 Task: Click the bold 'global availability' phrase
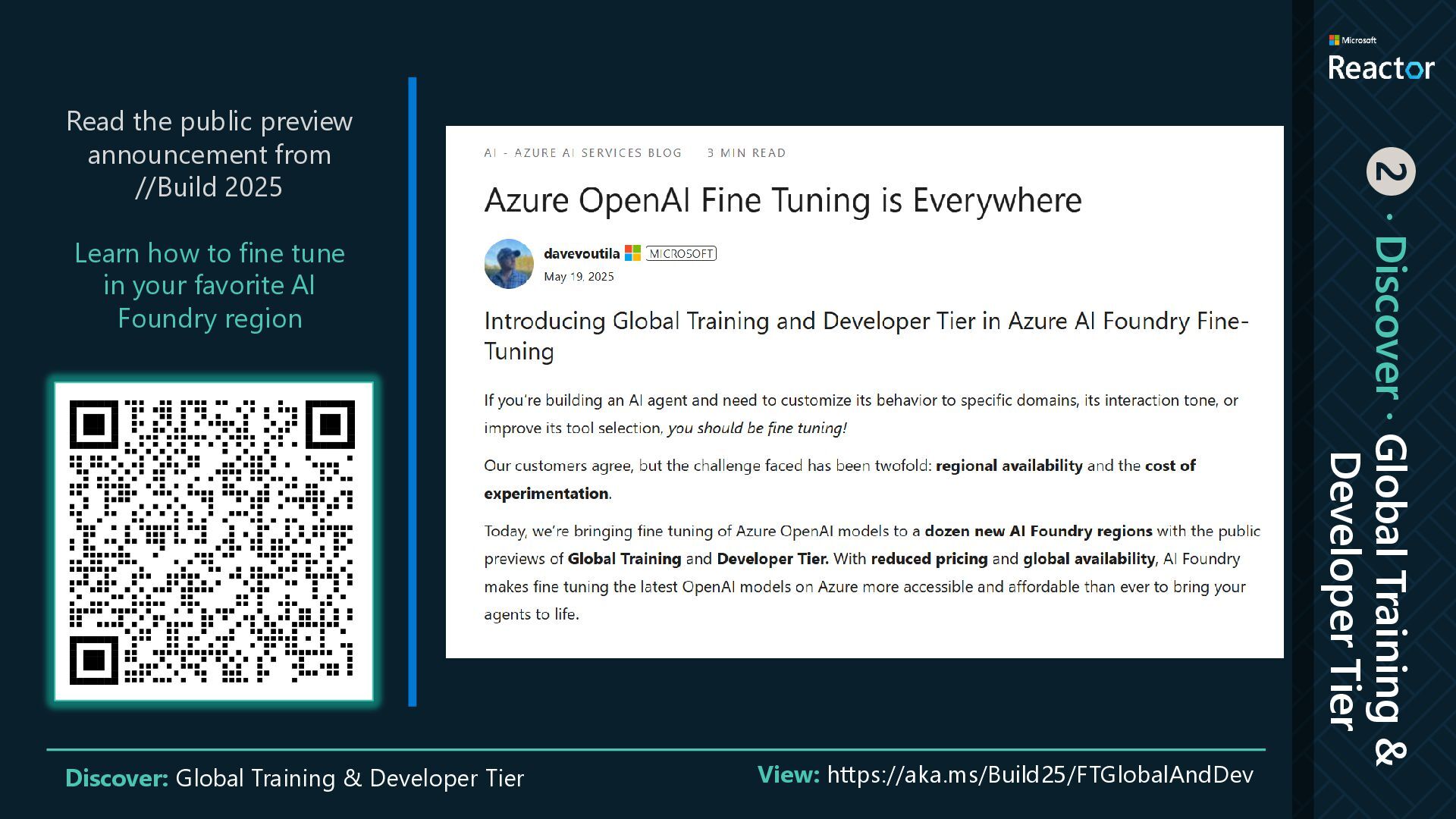[1089, 559]
